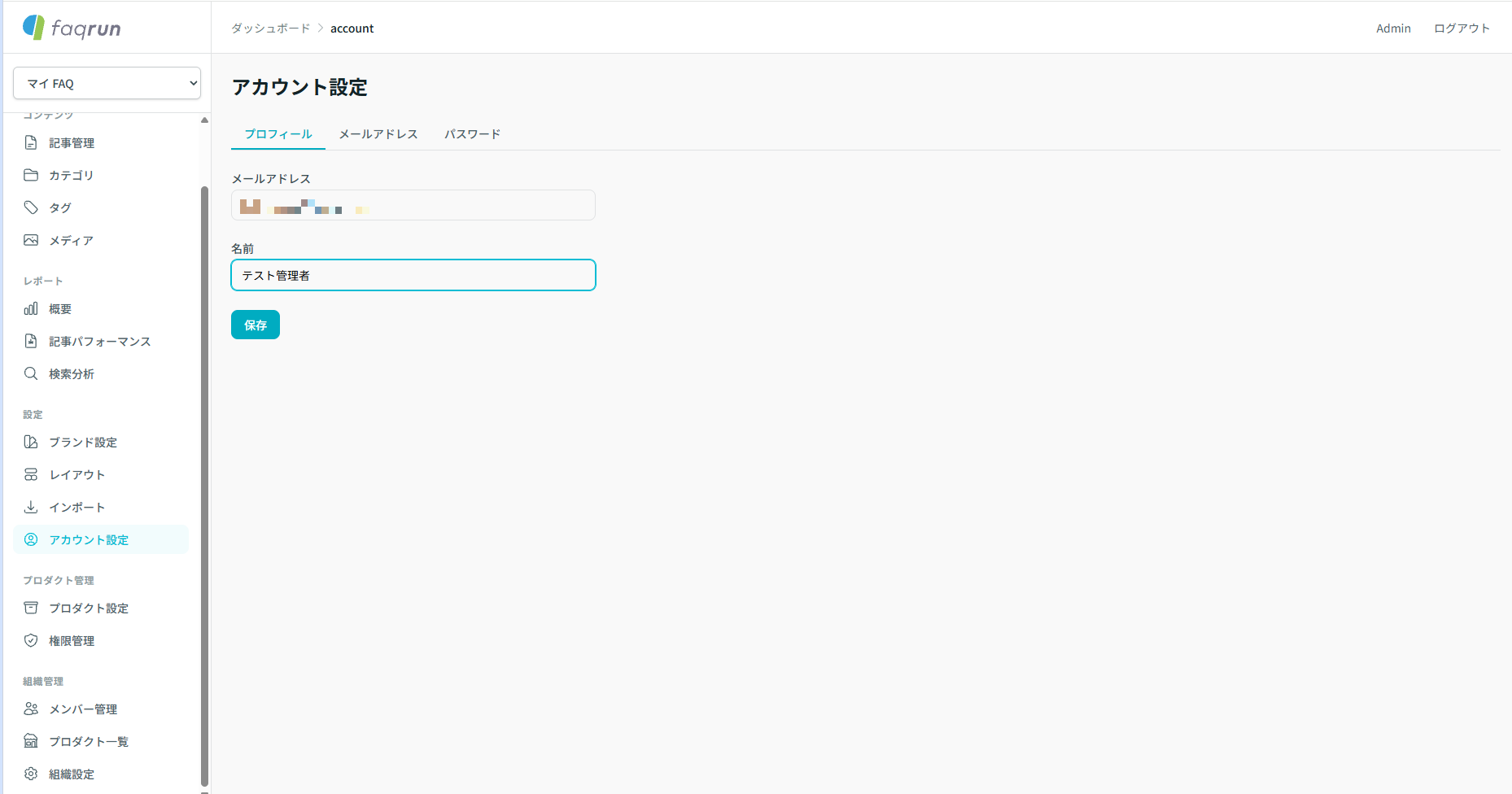Click the アカウント設定 user circle icon
The width and height of the screenshot is (1512, 794).
tap(31, 539)
